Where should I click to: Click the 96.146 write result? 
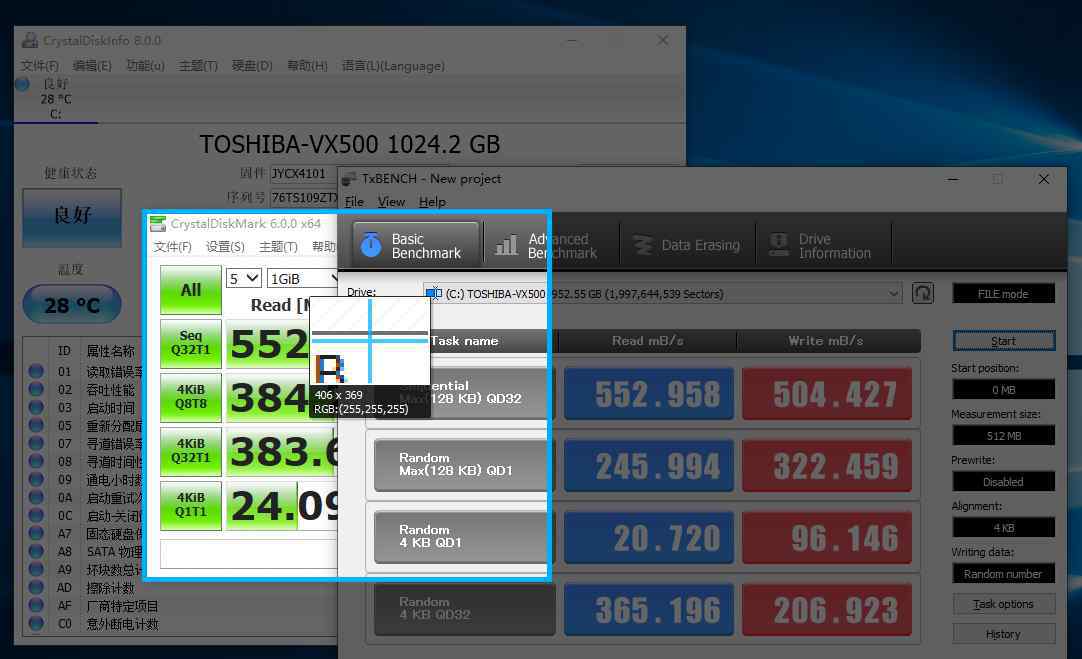click(827, 538)
